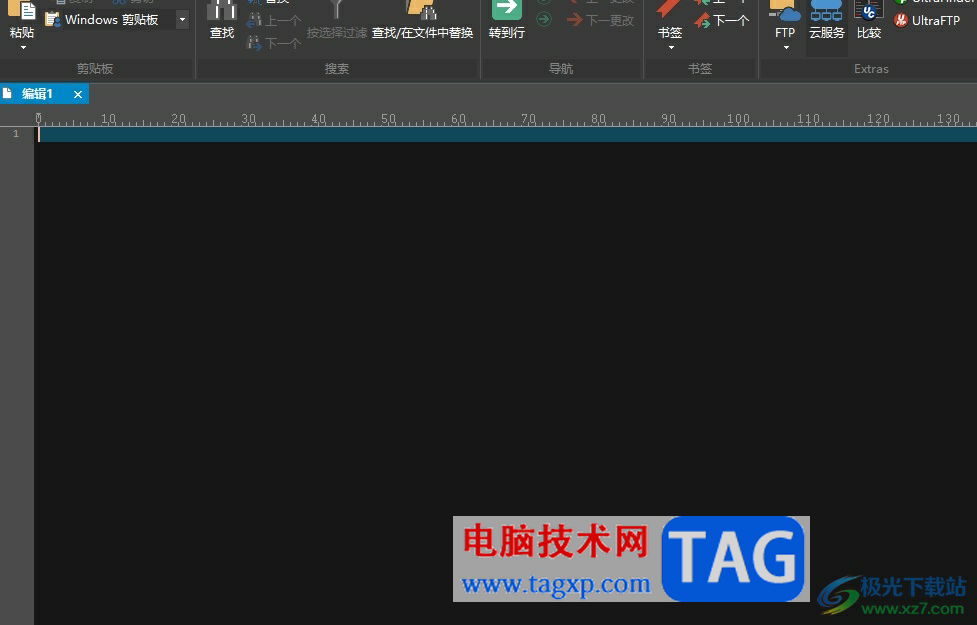Expand the 书签 dropdown arrow
Viewport: 977px width, 625px height.
[x=671, y=47]
